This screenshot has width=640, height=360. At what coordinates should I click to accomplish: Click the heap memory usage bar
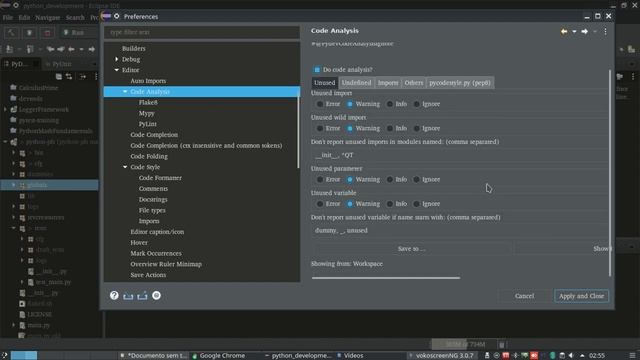coord(464,344)
